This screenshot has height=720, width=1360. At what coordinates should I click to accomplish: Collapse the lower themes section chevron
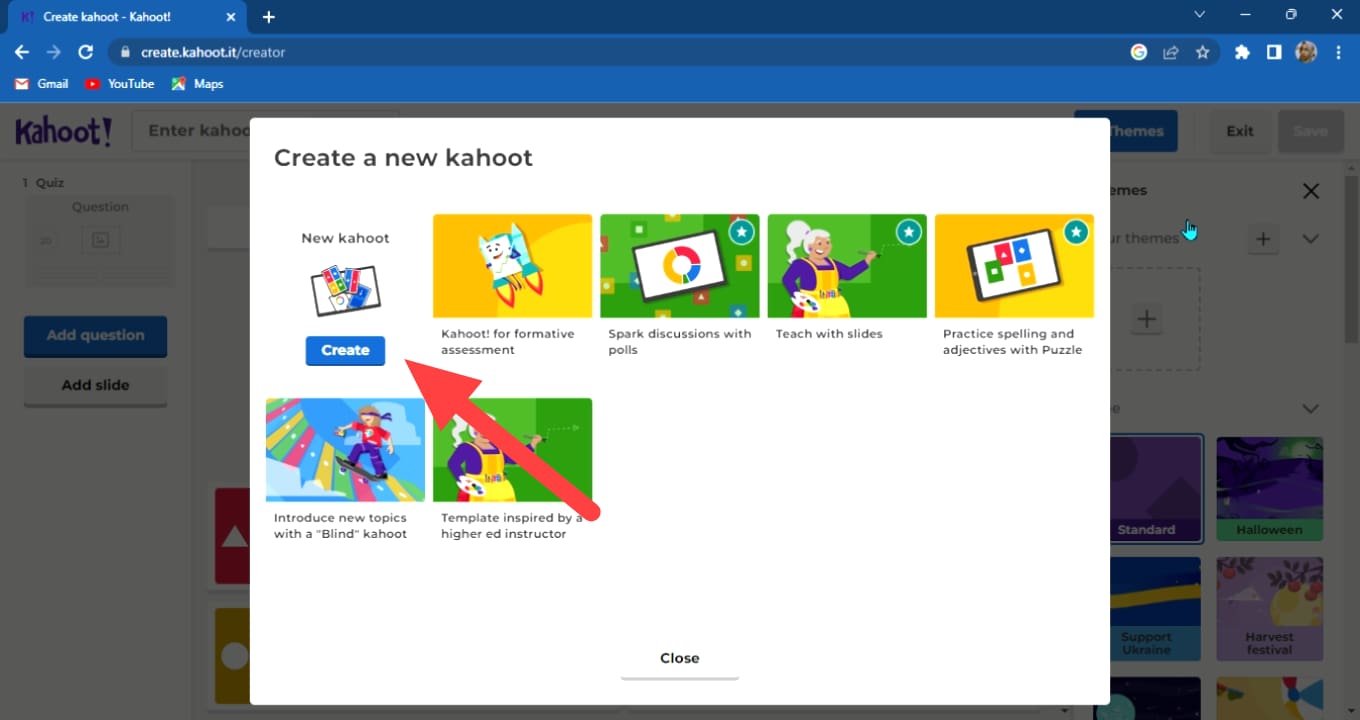[x=1310, y=408]
